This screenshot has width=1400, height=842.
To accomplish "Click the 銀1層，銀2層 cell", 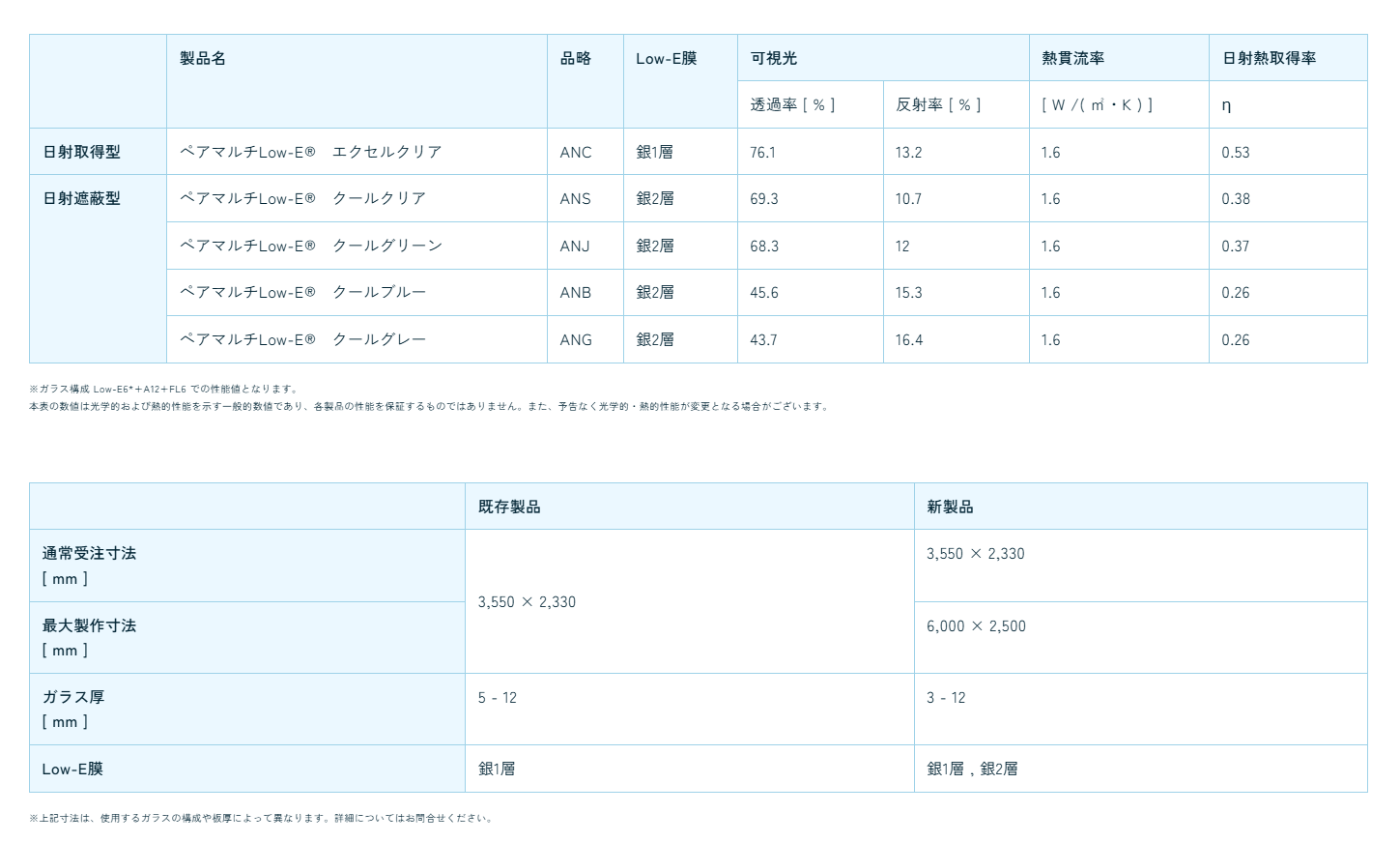I will click(x=972, y=769).
